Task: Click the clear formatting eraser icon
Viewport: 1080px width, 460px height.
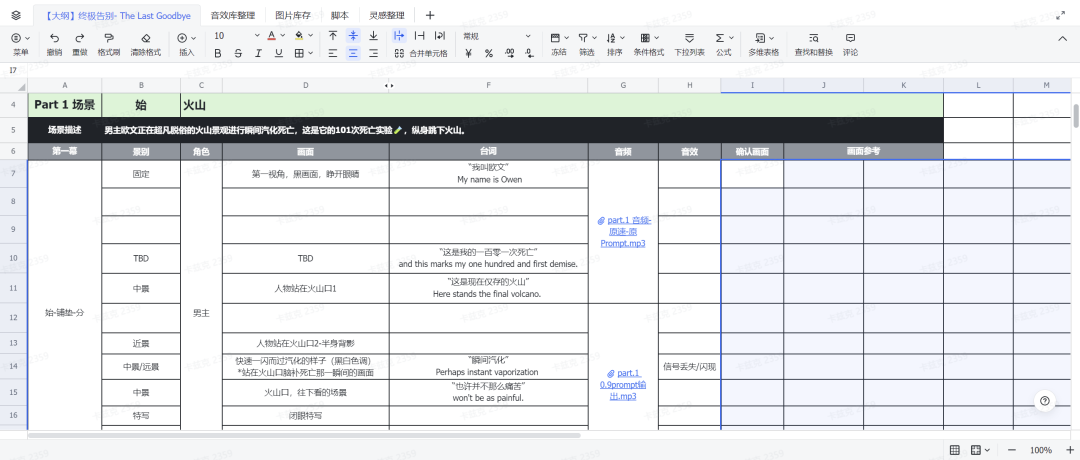Action: tap(145, 38)
